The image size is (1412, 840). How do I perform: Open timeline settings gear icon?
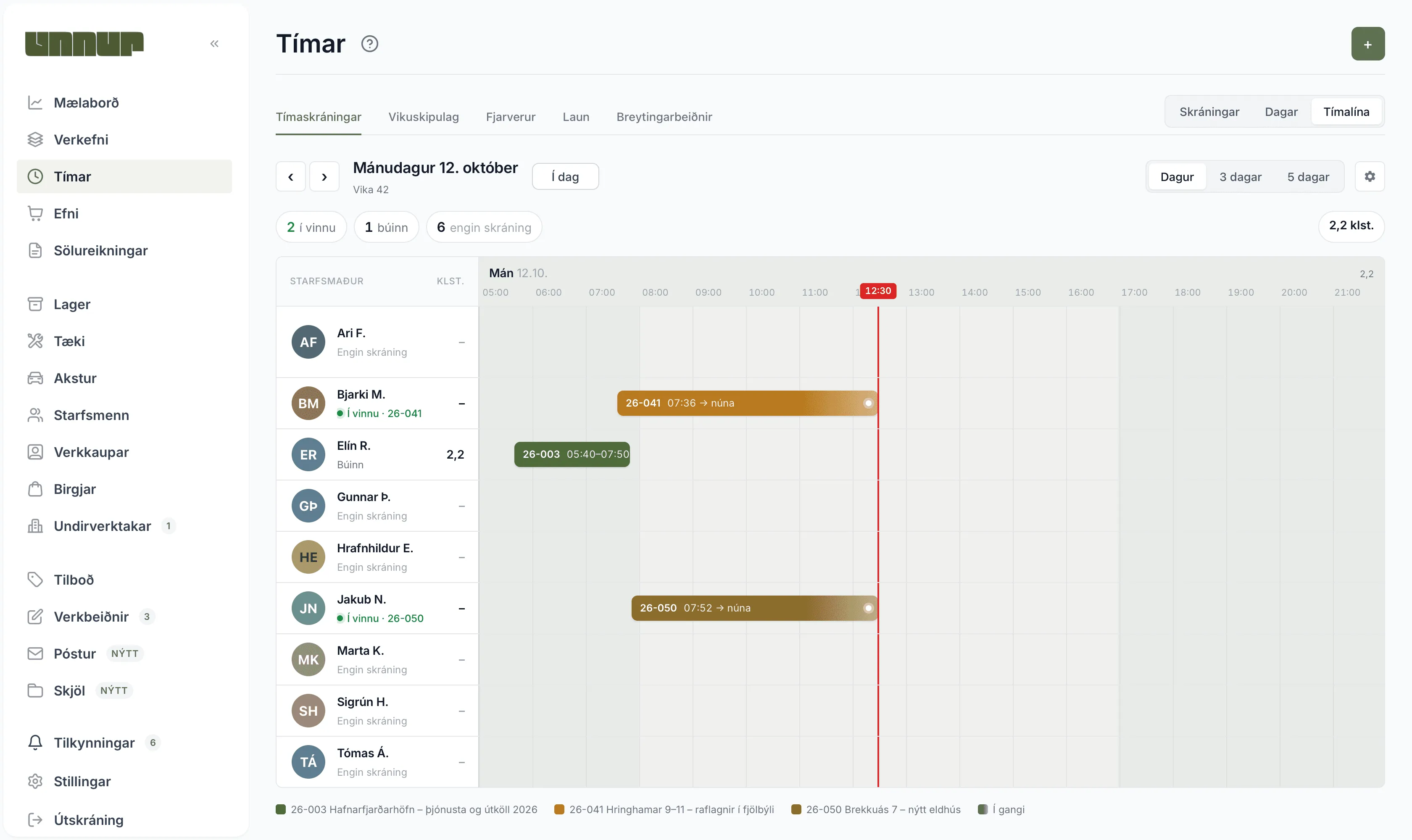(x=1370, y=176)
